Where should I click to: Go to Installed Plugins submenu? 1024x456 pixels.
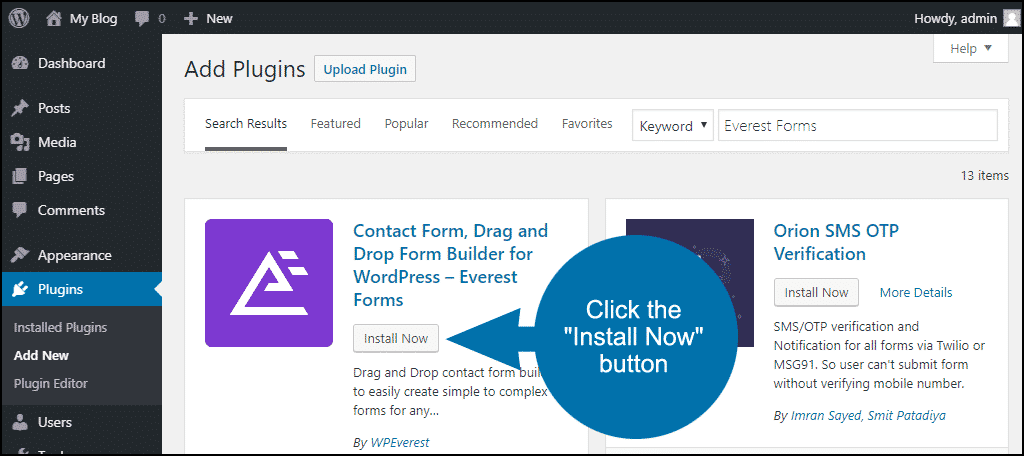click(x=60, y=328)
